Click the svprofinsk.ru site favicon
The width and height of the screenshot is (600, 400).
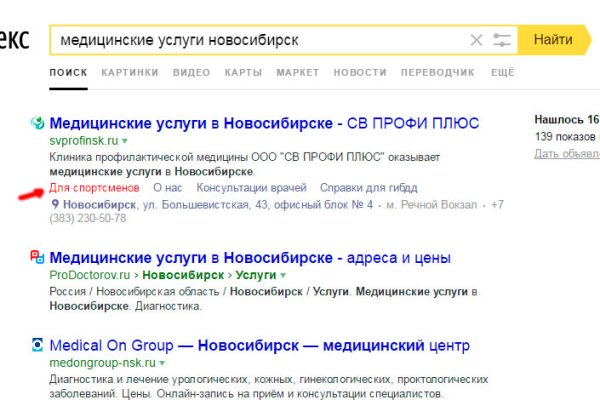pyautogui.click(x=38, y=123)
